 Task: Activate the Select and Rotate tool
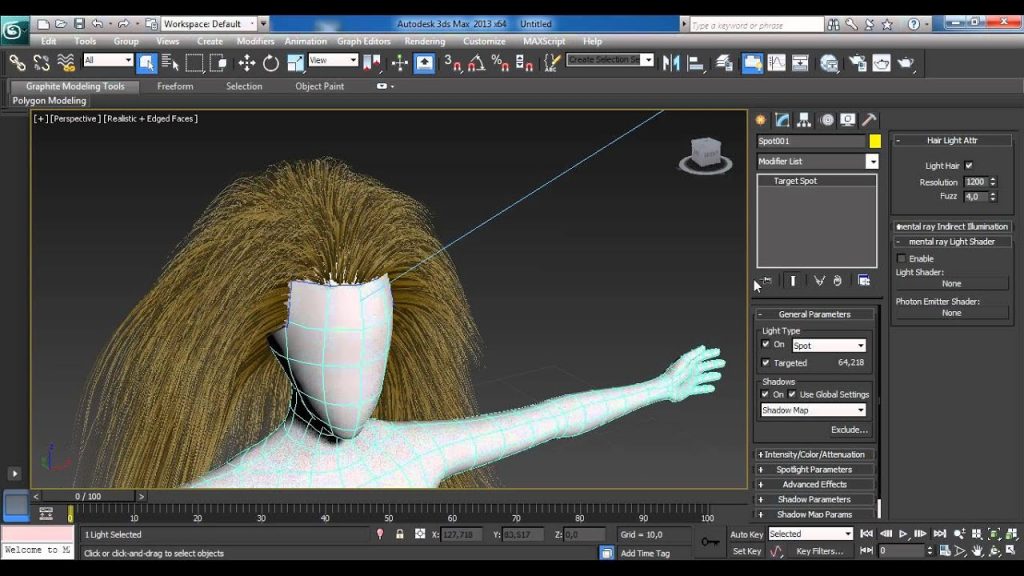pos(270,63)
